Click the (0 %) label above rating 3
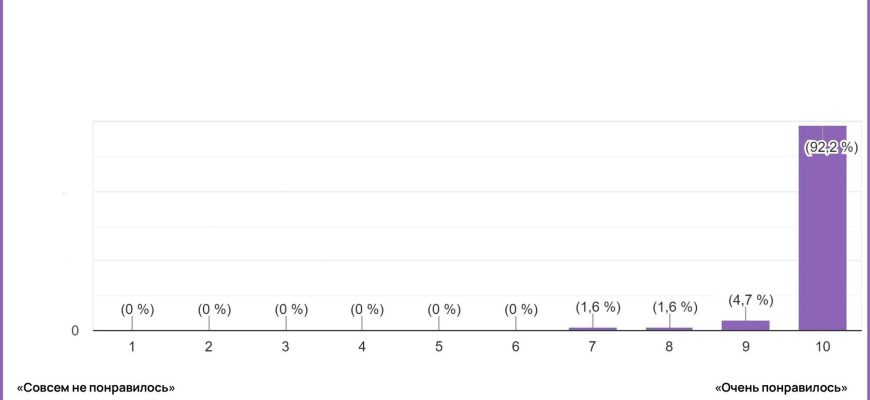Screen dimensions: 870x400 291,310
